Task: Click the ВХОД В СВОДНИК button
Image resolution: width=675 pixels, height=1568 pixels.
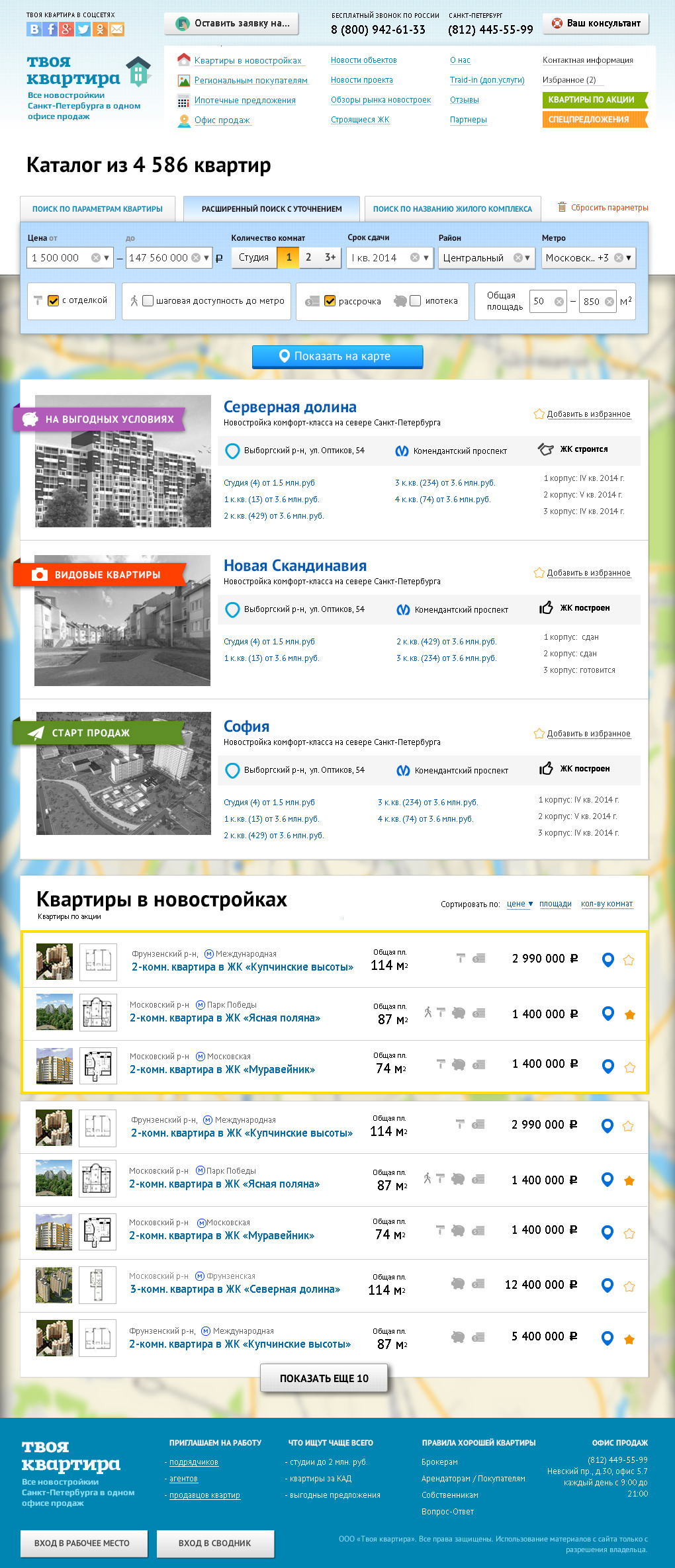Action: (215, 1543)
